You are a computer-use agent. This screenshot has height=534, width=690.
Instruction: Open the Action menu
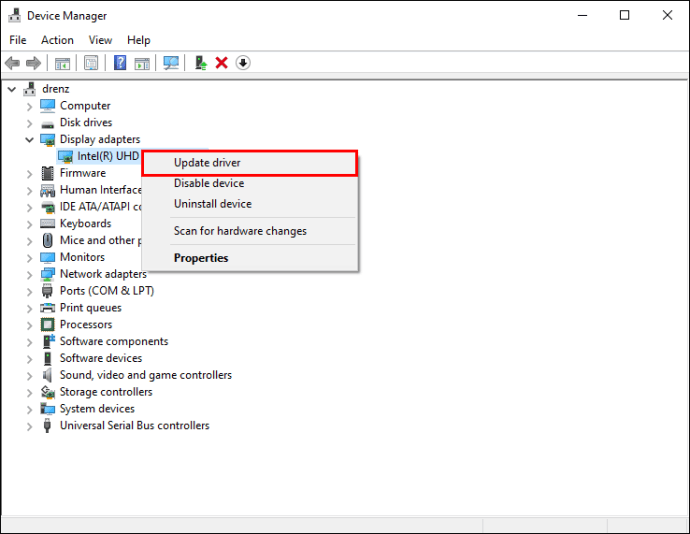57,40
